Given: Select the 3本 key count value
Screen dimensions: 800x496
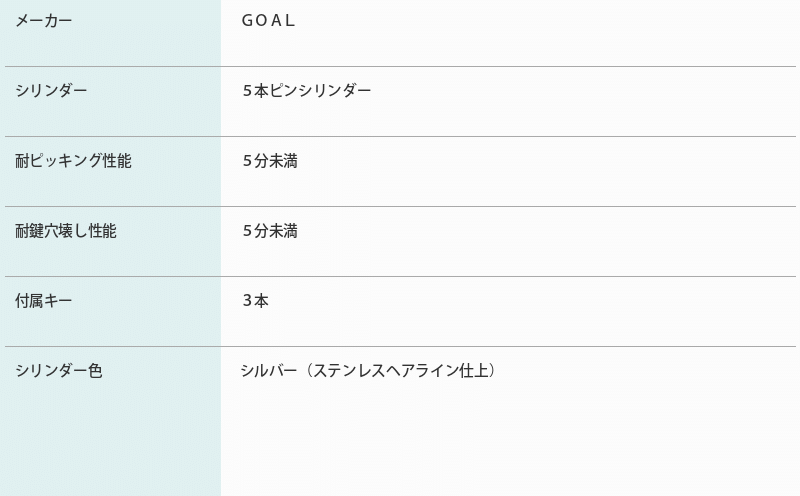Looking at the screenshot, I should click(256, 301).
